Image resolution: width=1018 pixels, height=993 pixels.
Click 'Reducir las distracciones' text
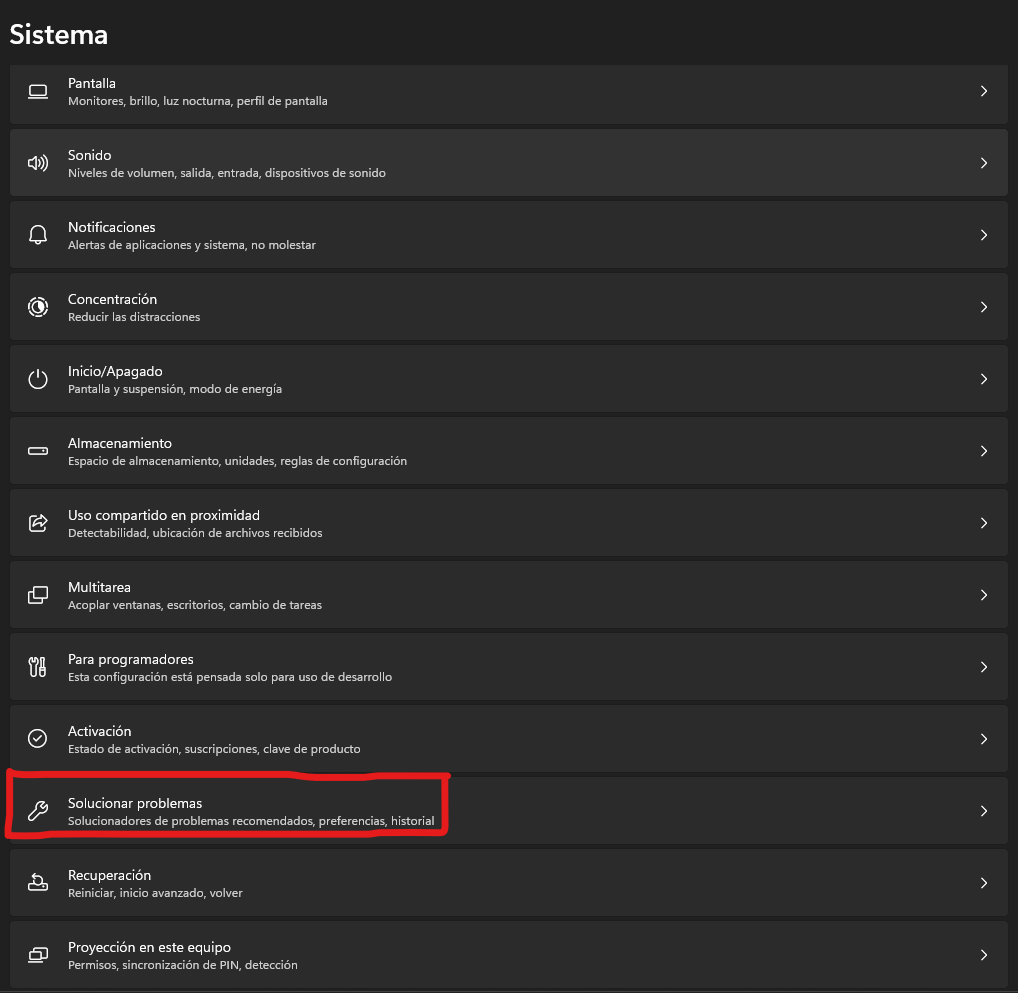(x=134, y=317)
